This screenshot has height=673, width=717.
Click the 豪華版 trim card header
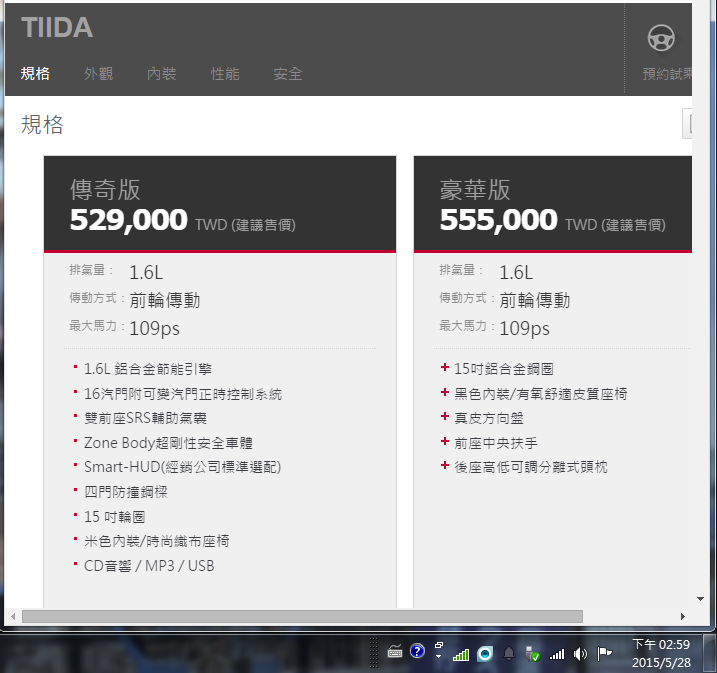tap(553, 204)
